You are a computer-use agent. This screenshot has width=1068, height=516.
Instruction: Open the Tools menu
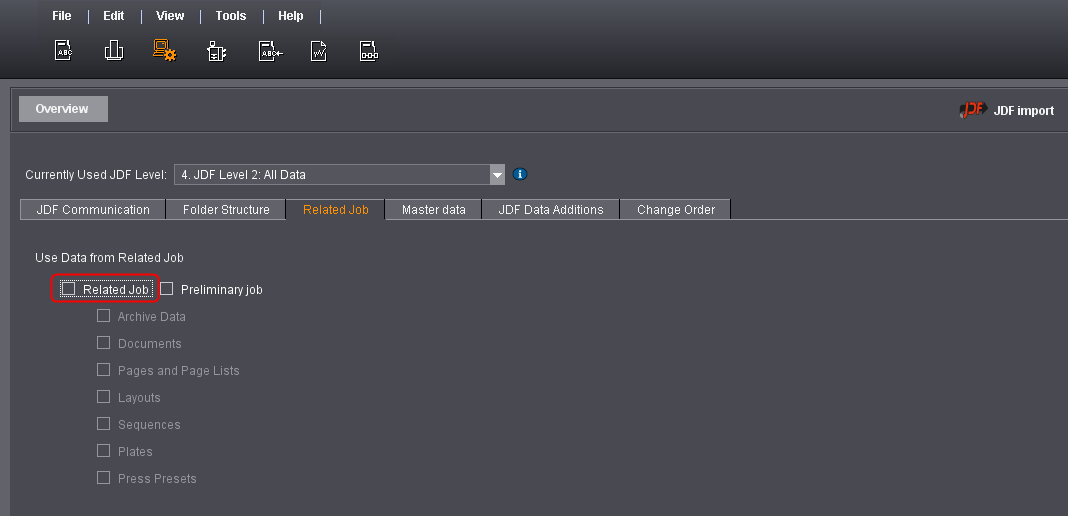231,16
